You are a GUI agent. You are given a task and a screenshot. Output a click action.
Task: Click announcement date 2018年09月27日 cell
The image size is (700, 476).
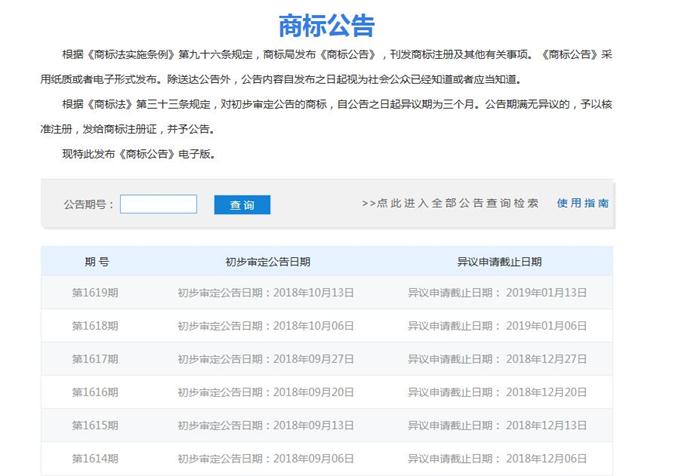point(265,359)
